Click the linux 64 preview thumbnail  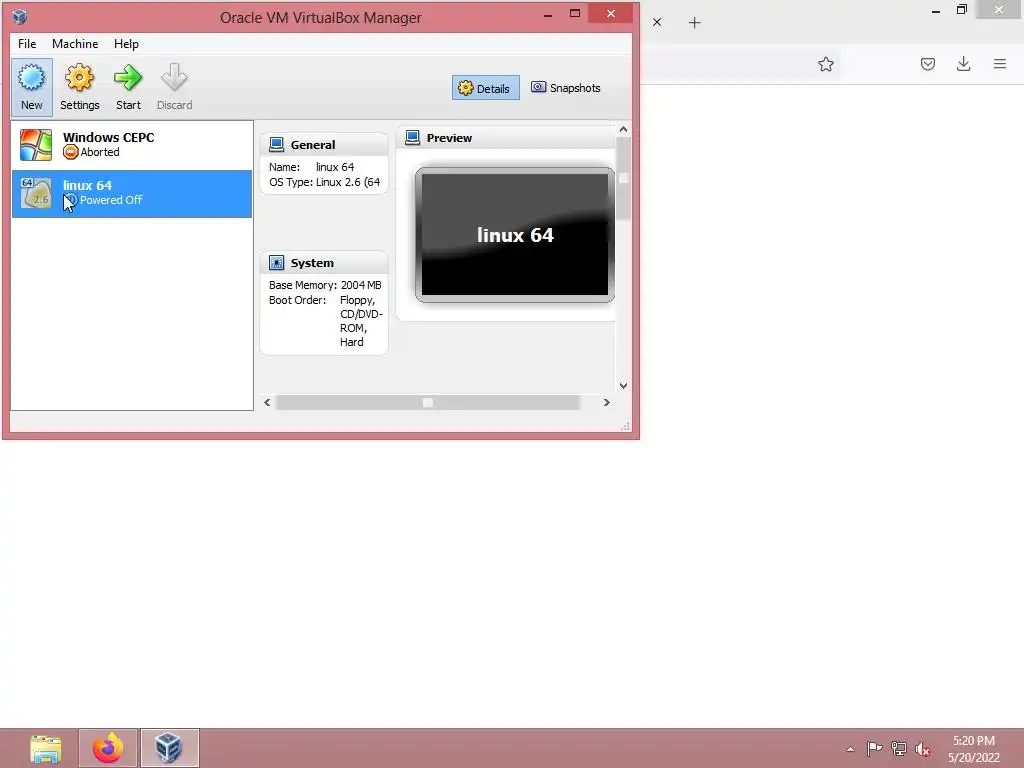point(515,234)
